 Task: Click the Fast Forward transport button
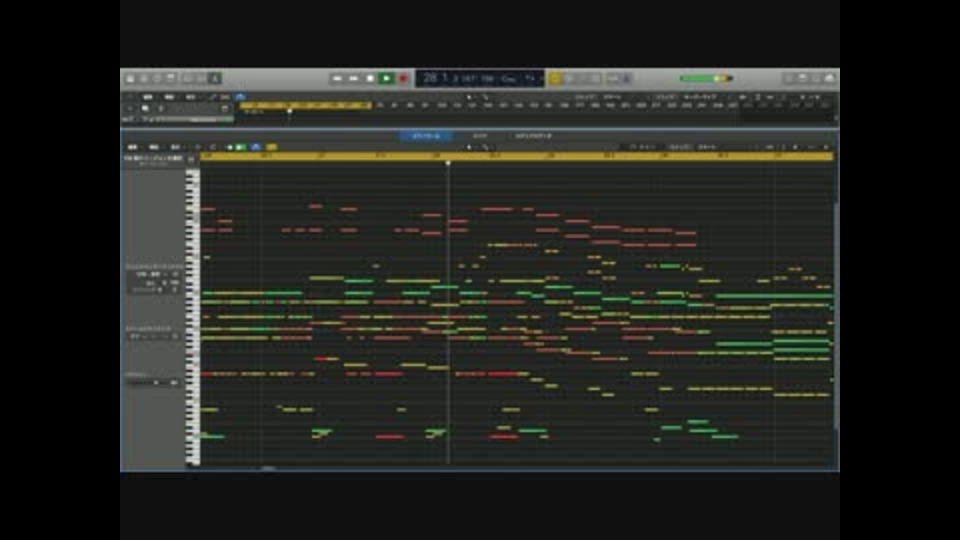[x=353, y=78]
